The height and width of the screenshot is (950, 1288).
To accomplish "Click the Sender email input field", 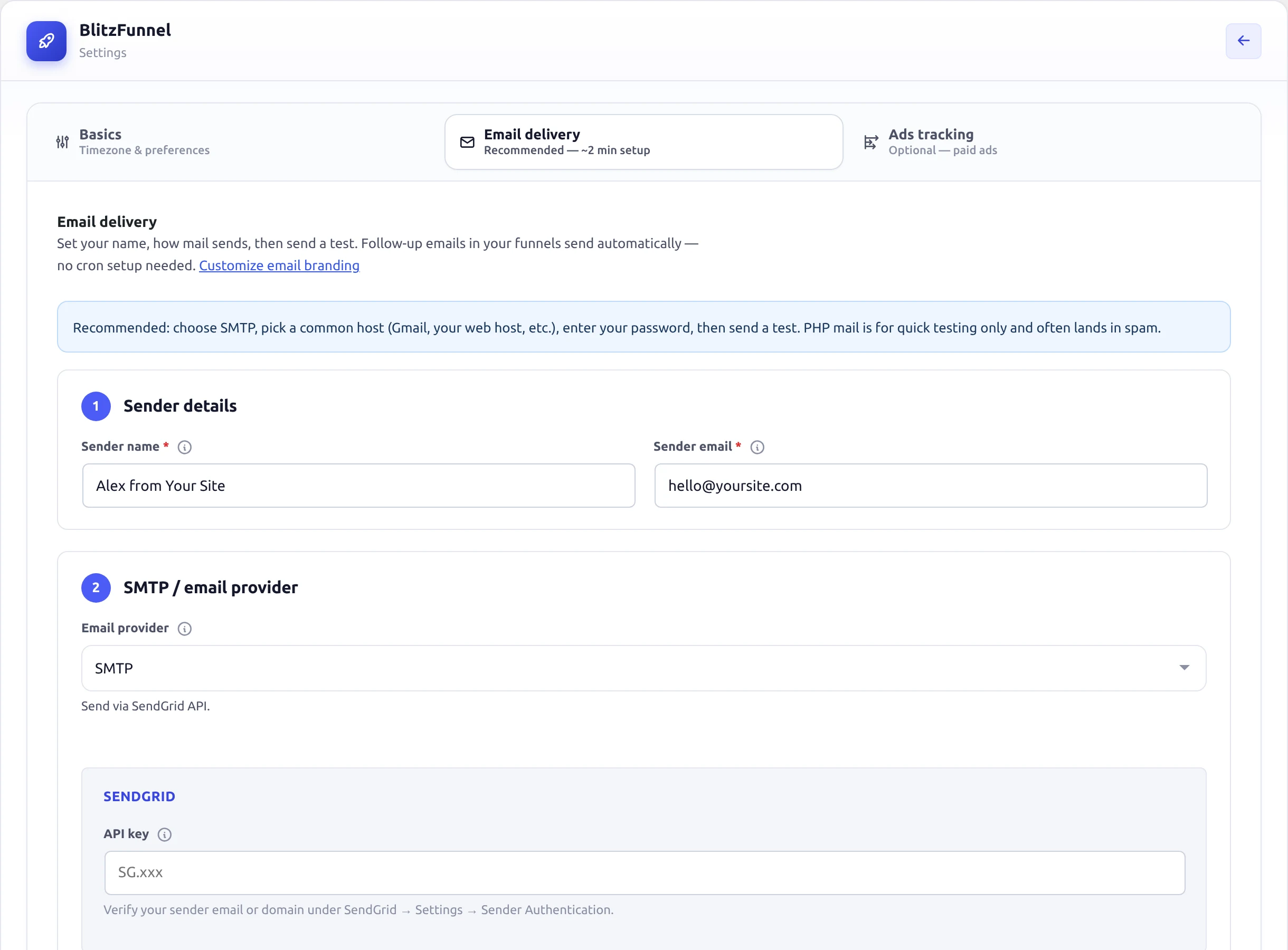I will pyautogui.click(x=930, y=486).
